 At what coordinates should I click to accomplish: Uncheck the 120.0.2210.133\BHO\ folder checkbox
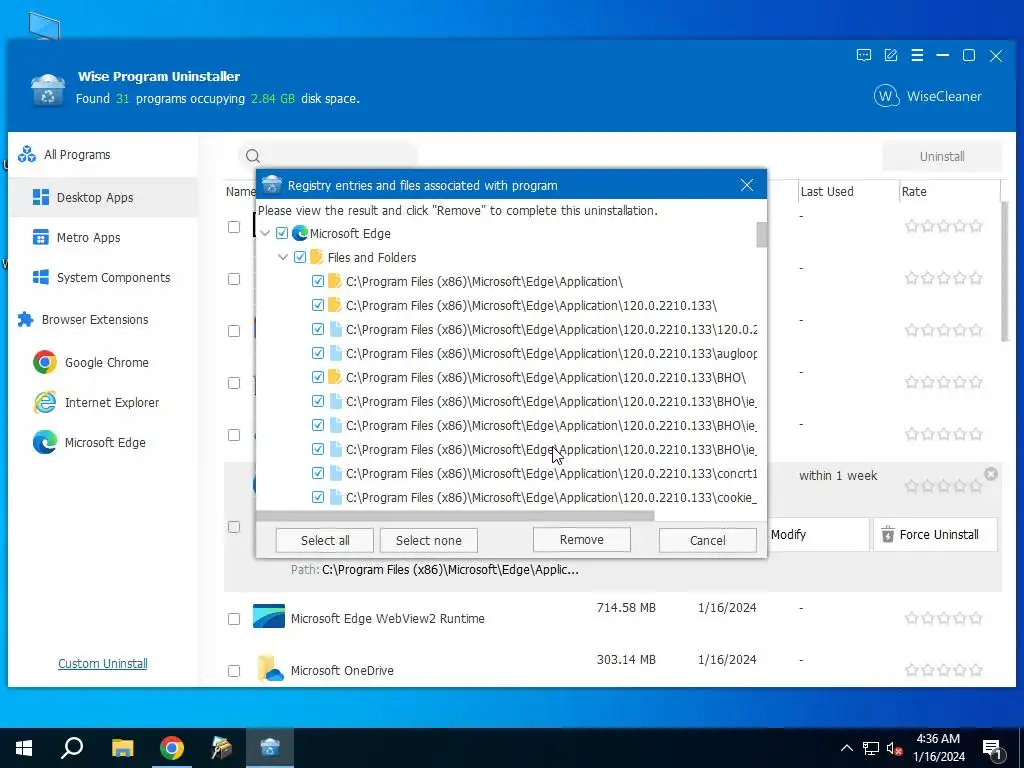pos(318,377)
